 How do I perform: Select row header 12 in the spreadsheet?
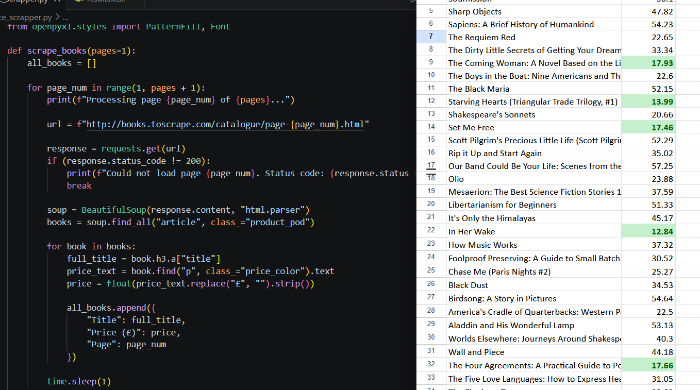(431, 101)
